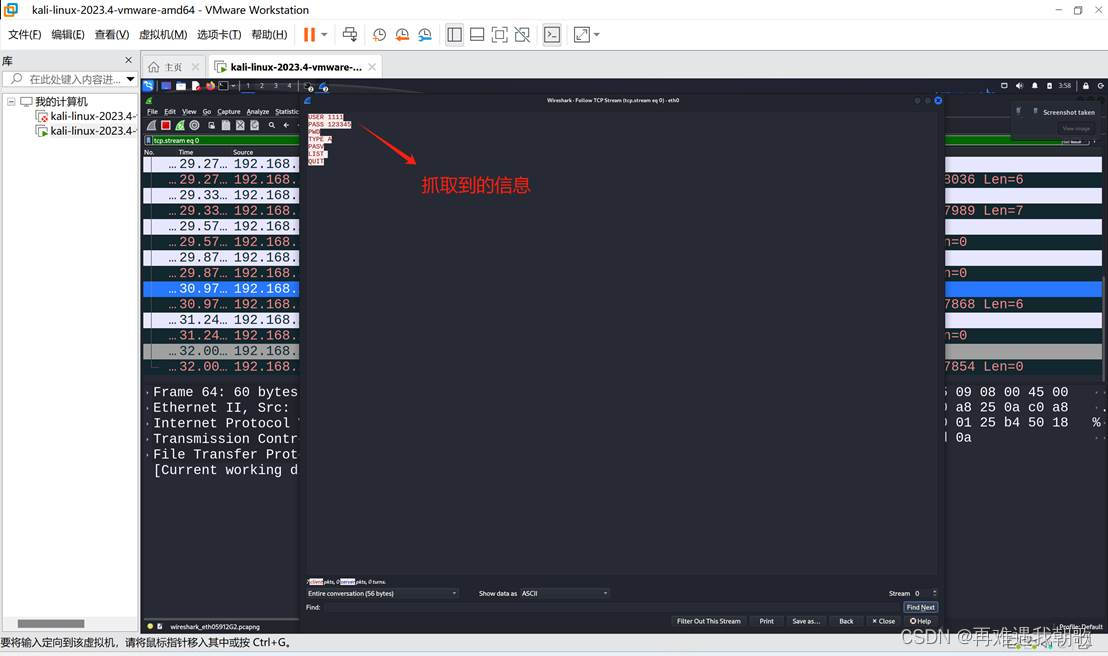Toggle the thumbnail bar view in VMware

[x=477, y=34]
